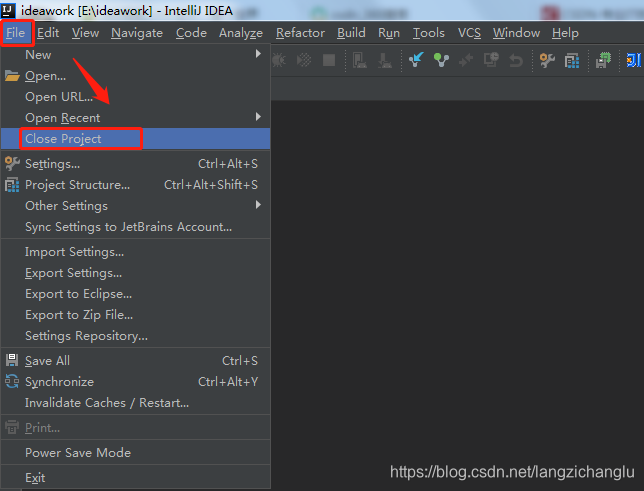644x491 pixels.
Task: Open Settings... from the File menu
Action: [136, 164]
